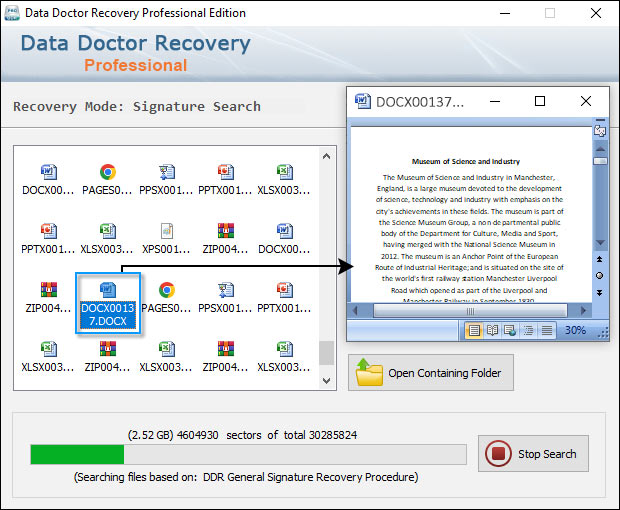620x510 pixels.
Task: Click preview vertical scrollbar down arrow
Action: click(x=600, y=242)
